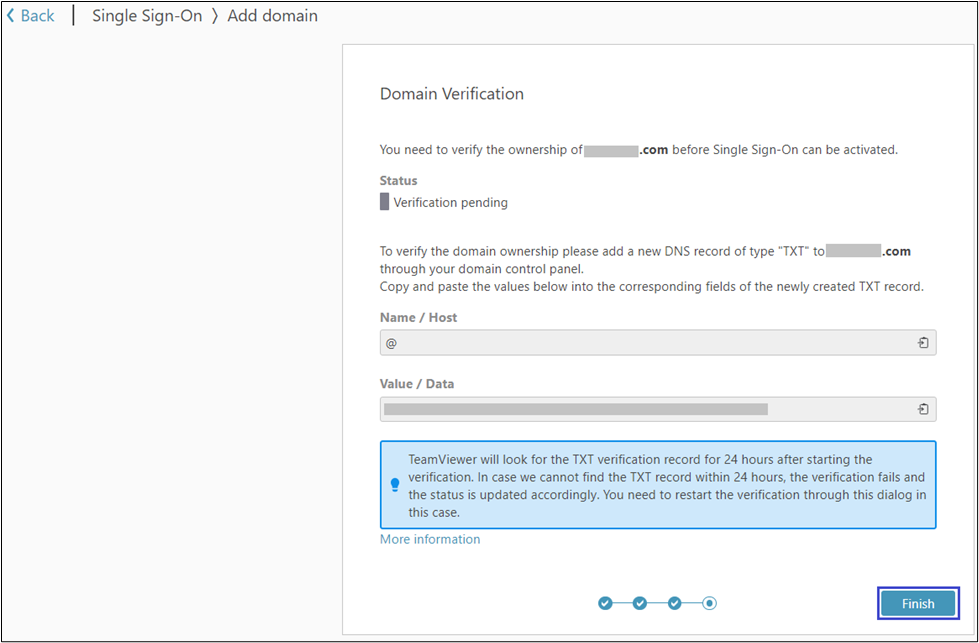
Task: Click the Verification pending status indicator
Action: (x=385, y=202)
